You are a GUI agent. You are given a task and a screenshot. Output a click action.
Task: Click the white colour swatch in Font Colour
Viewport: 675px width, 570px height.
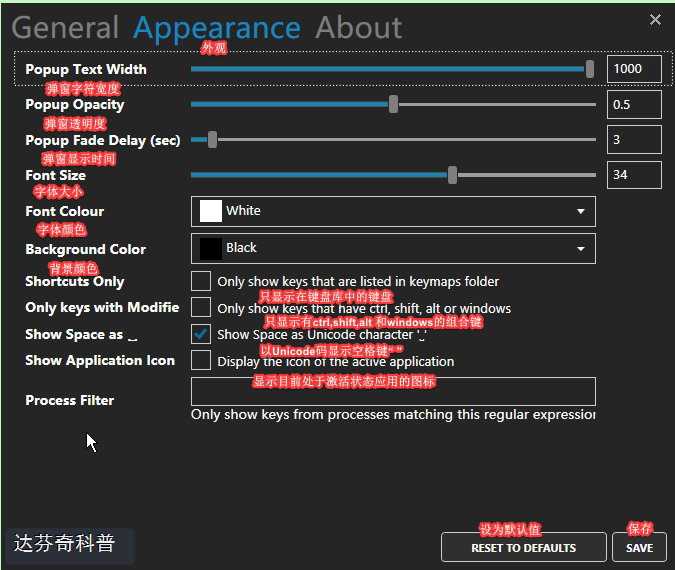(x=211, y=211)
